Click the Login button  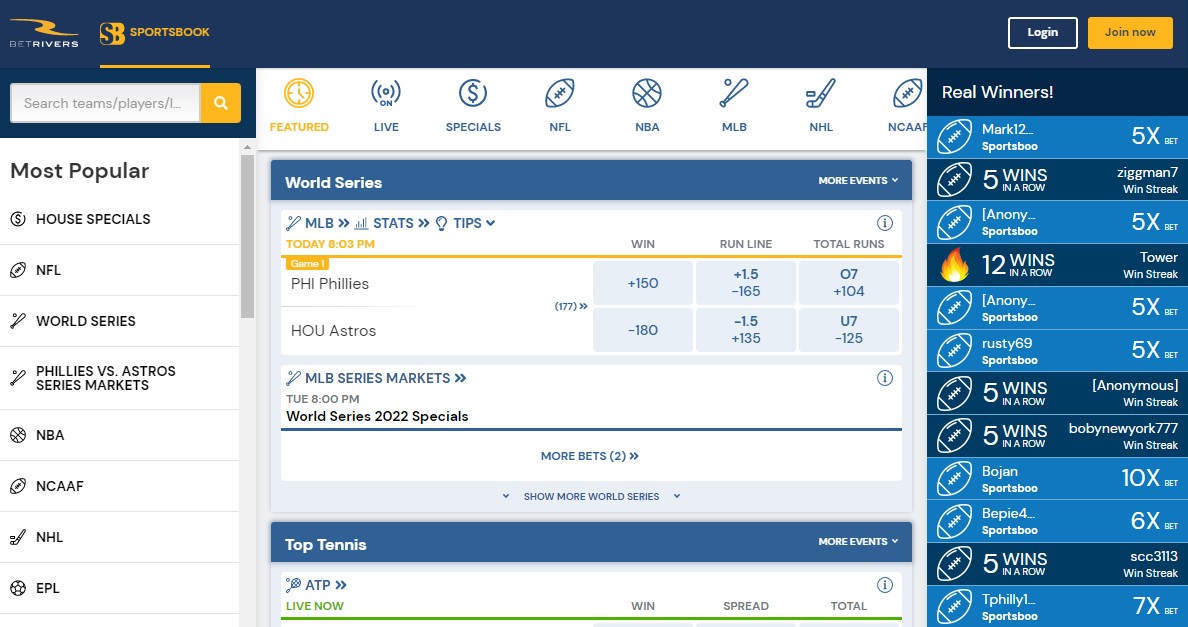pos(1042,32)
